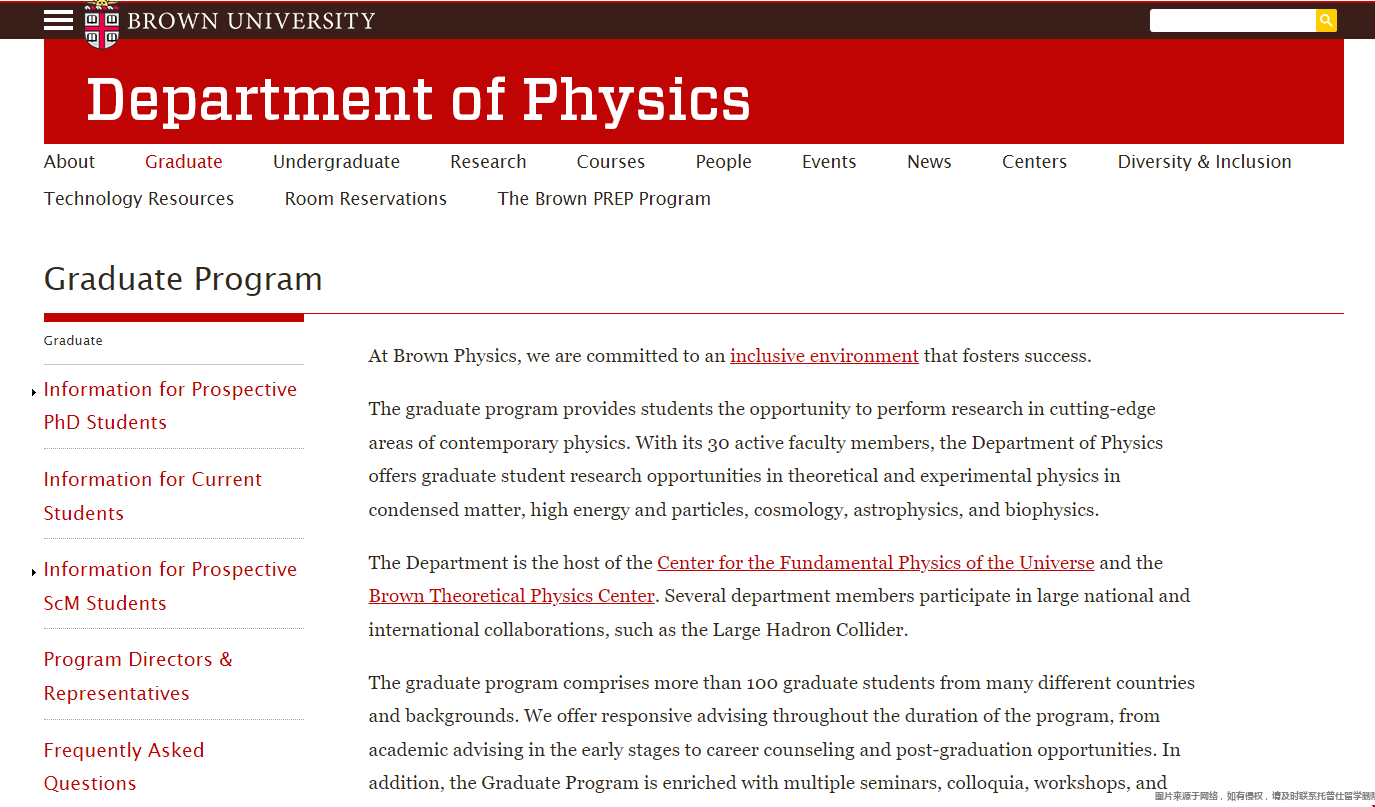This screenshot has width=1375, height=807.
Task: Open the About menu item
Action: tap(69, 162)
